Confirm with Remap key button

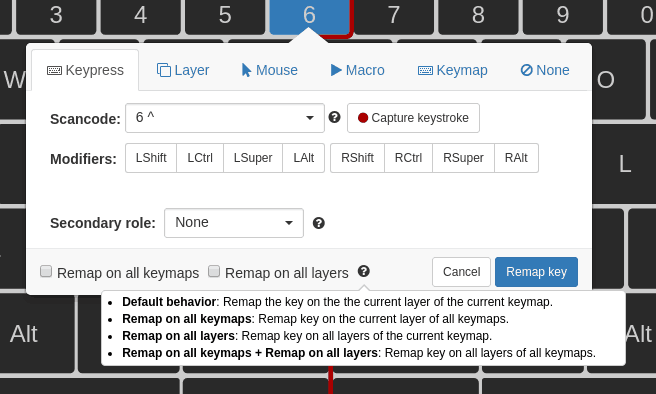click(536, 272)
